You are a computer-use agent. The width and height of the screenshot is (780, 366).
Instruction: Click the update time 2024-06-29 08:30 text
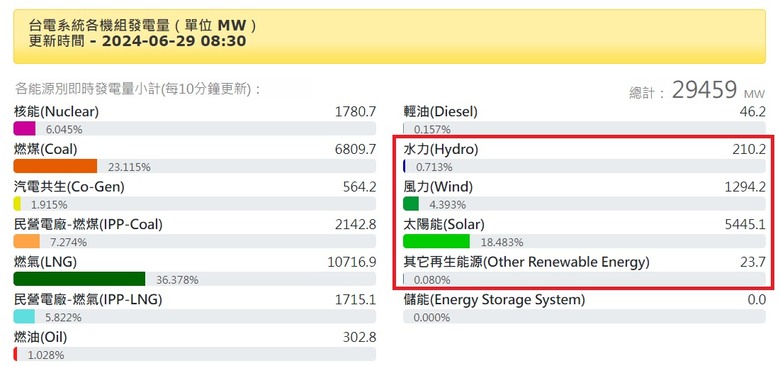coord(174,41)
